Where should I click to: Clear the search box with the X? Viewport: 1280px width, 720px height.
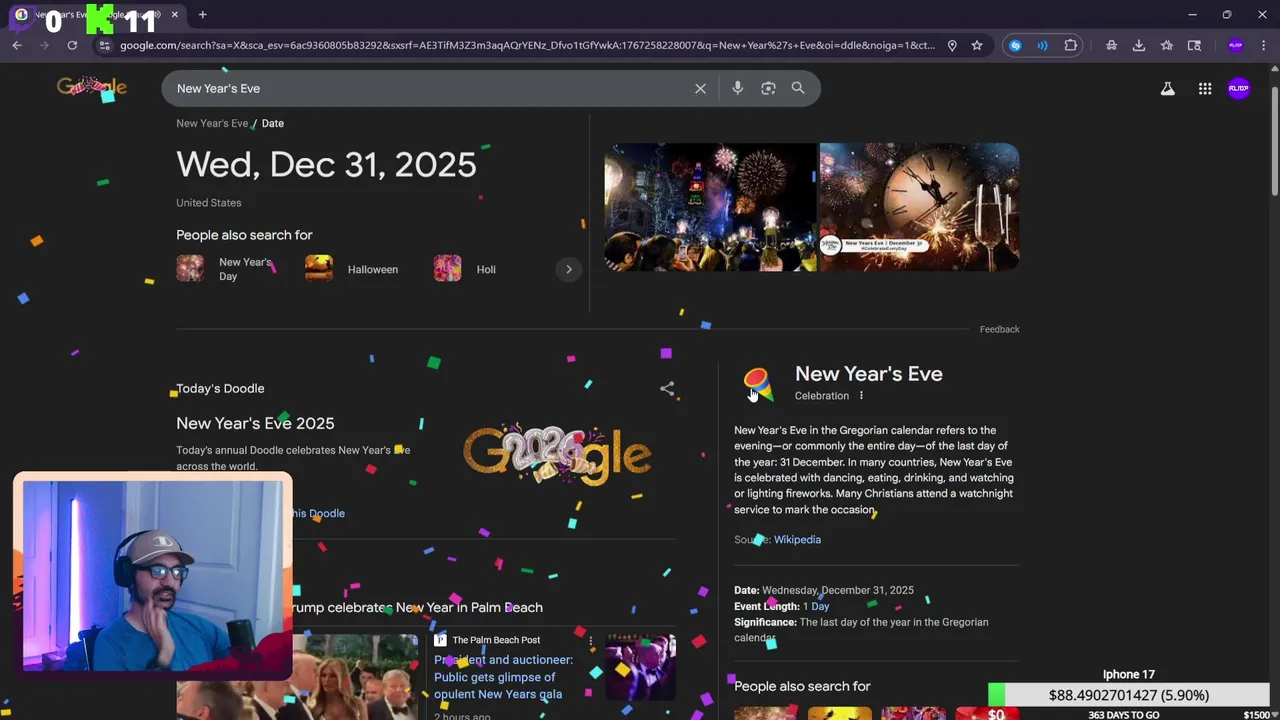[x=700, y=88]
